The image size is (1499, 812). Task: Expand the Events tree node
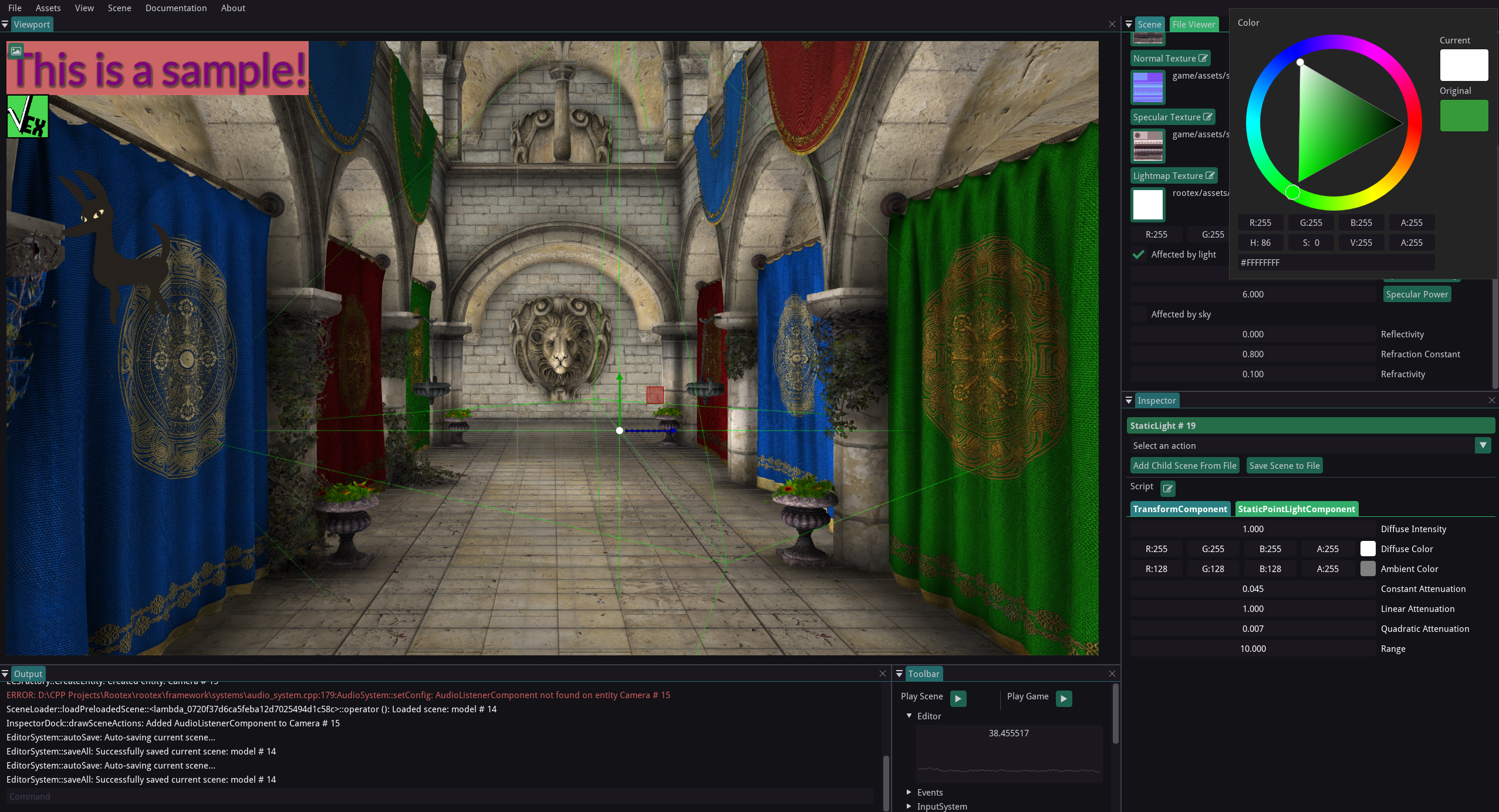(x=909, y=792)
